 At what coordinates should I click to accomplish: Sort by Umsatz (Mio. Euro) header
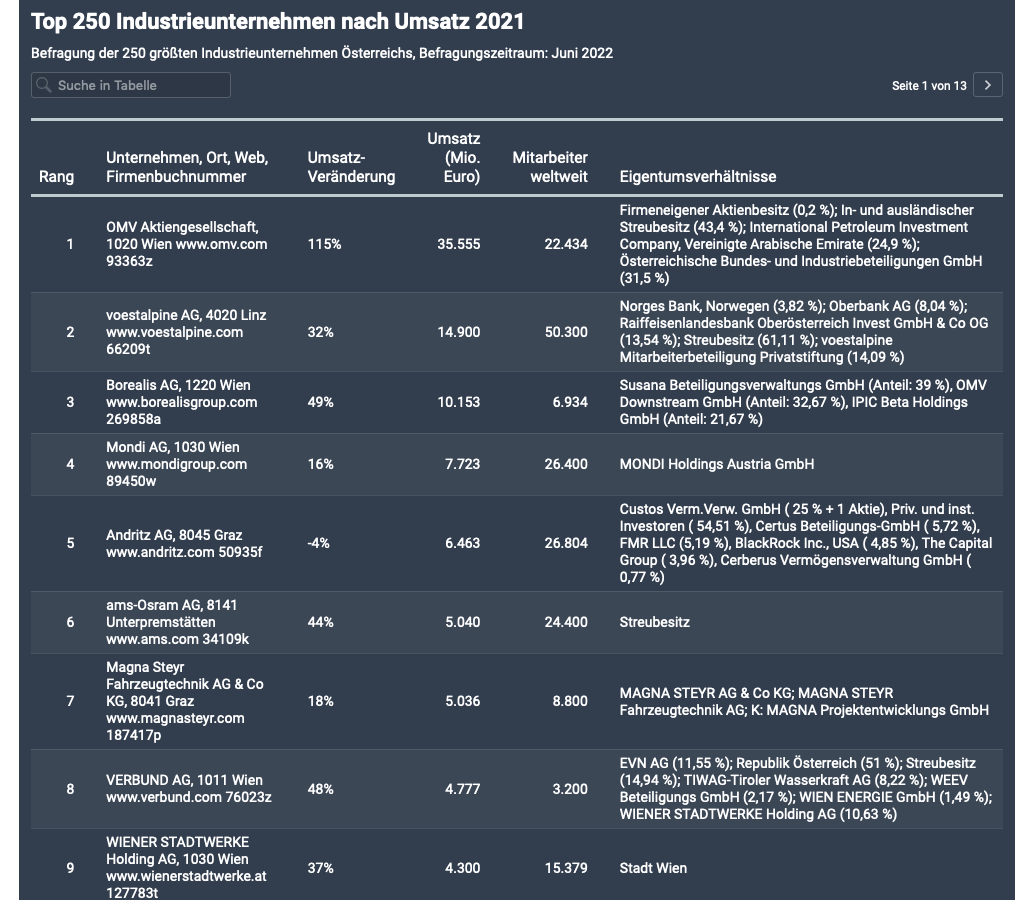453,158
